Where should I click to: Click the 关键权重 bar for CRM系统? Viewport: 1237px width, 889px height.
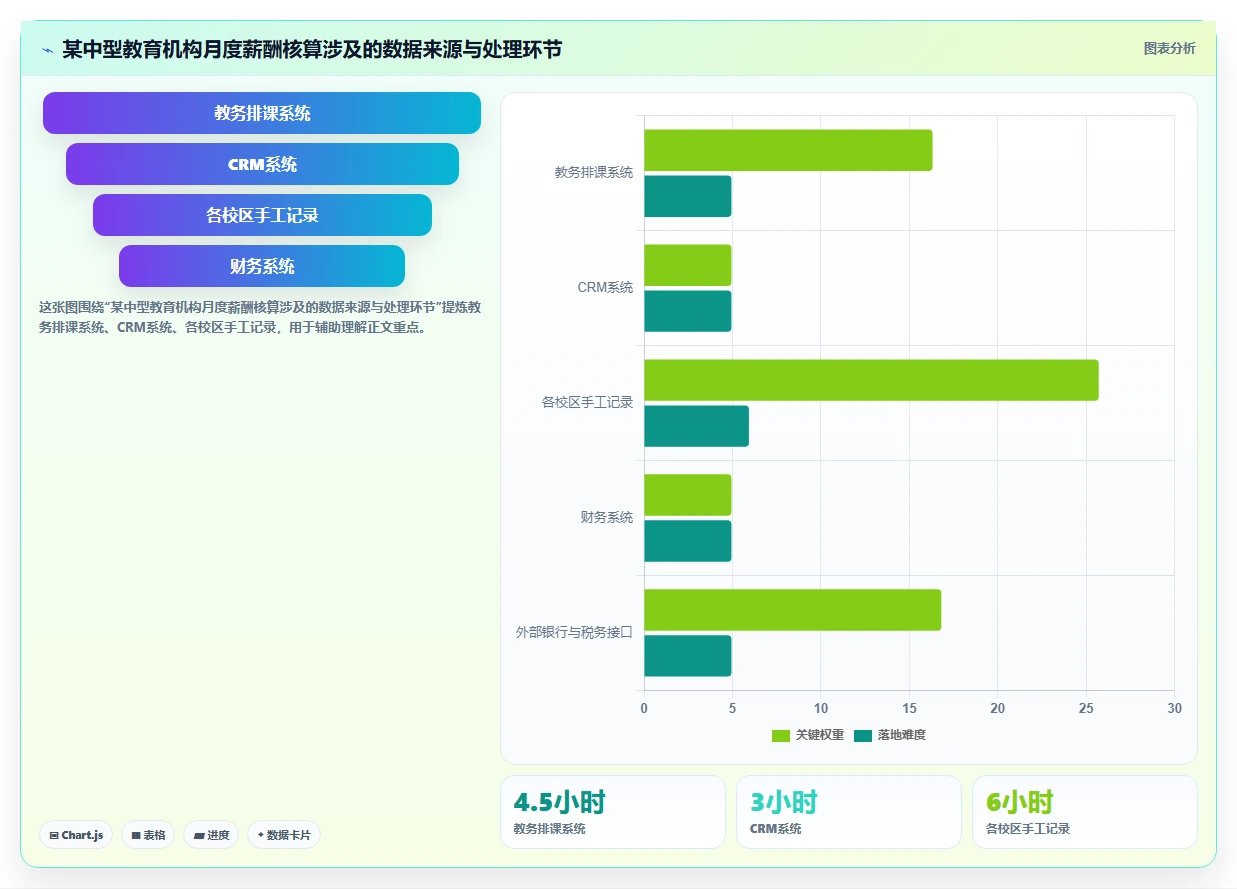click(x=688, y=265)
